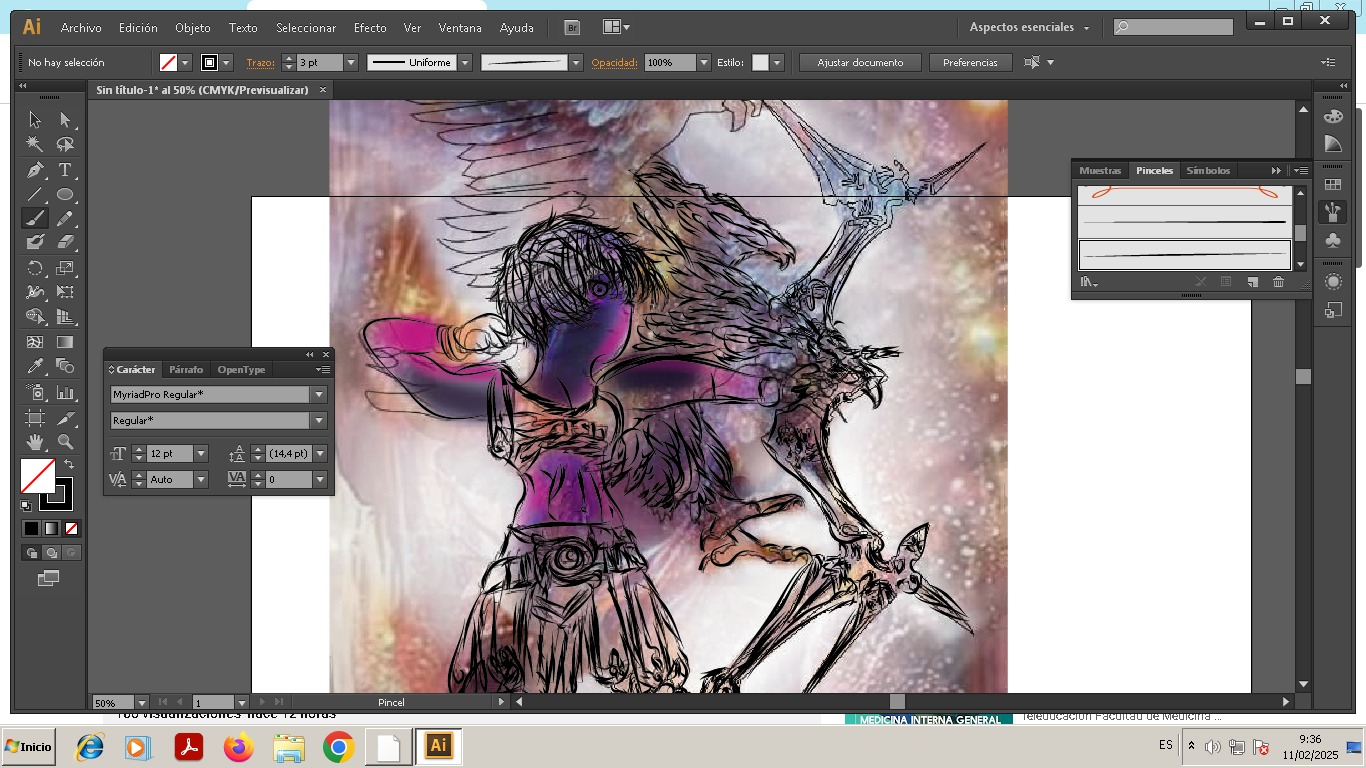Open the Opacidad value dropdown
The image size is (1366, 768).
click(x=704, y=62)
